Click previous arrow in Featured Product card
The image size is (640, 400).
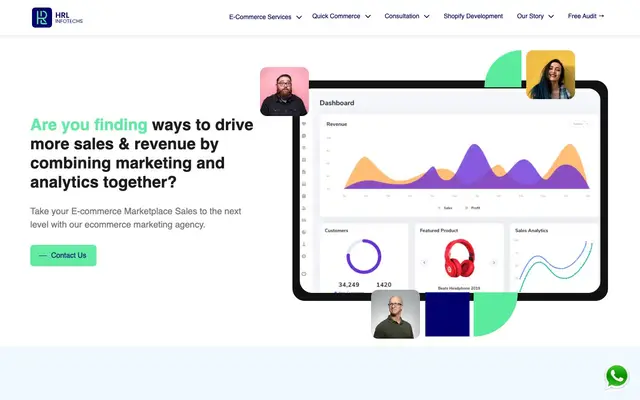point(424,262)
